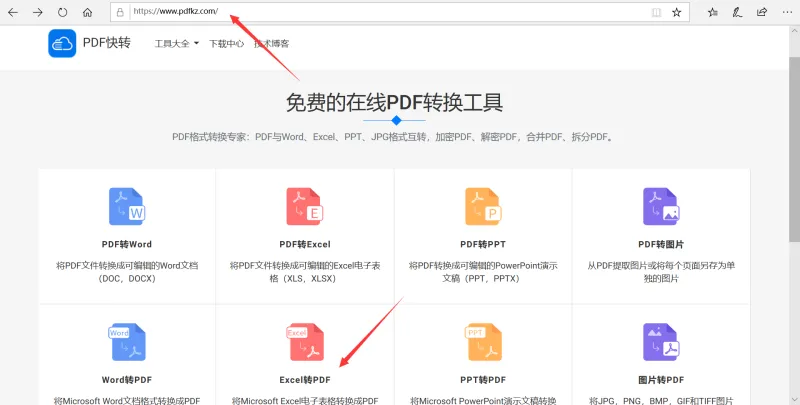The image size is (800, 405).
Task: Click the PDF快转 cloud logo
Action: (62, 43)
